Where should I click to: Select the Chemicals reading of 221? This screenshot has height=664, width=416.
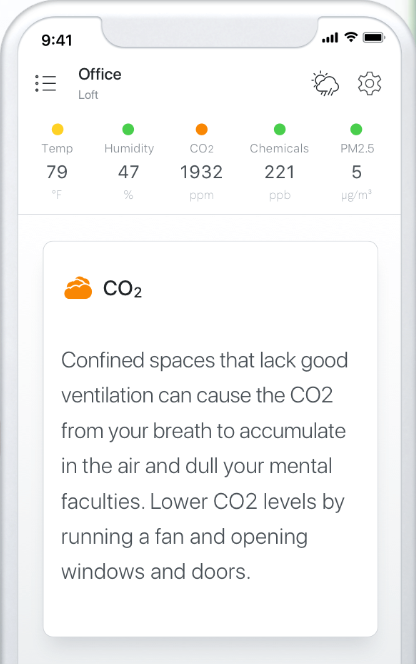tap(280, 172)
